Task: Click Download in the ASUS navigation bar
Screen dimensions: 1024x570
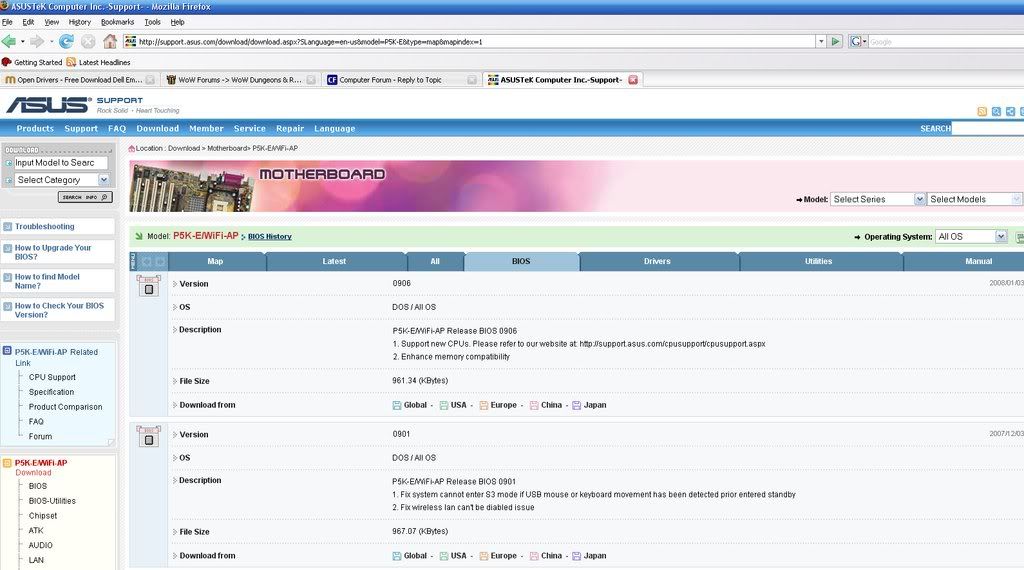Action: tap(157, 129)
